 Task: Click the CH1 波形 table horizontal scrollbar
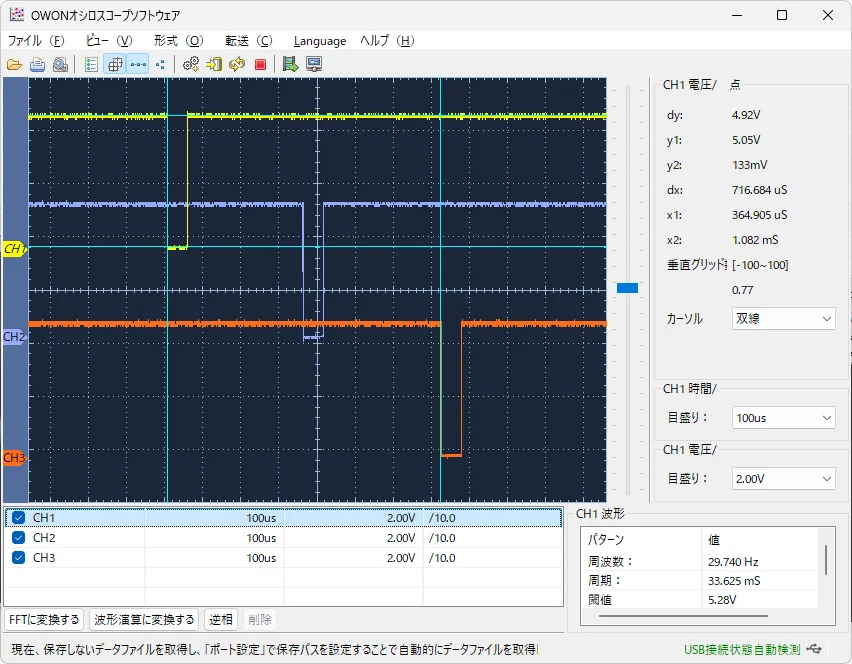(683, 616)
